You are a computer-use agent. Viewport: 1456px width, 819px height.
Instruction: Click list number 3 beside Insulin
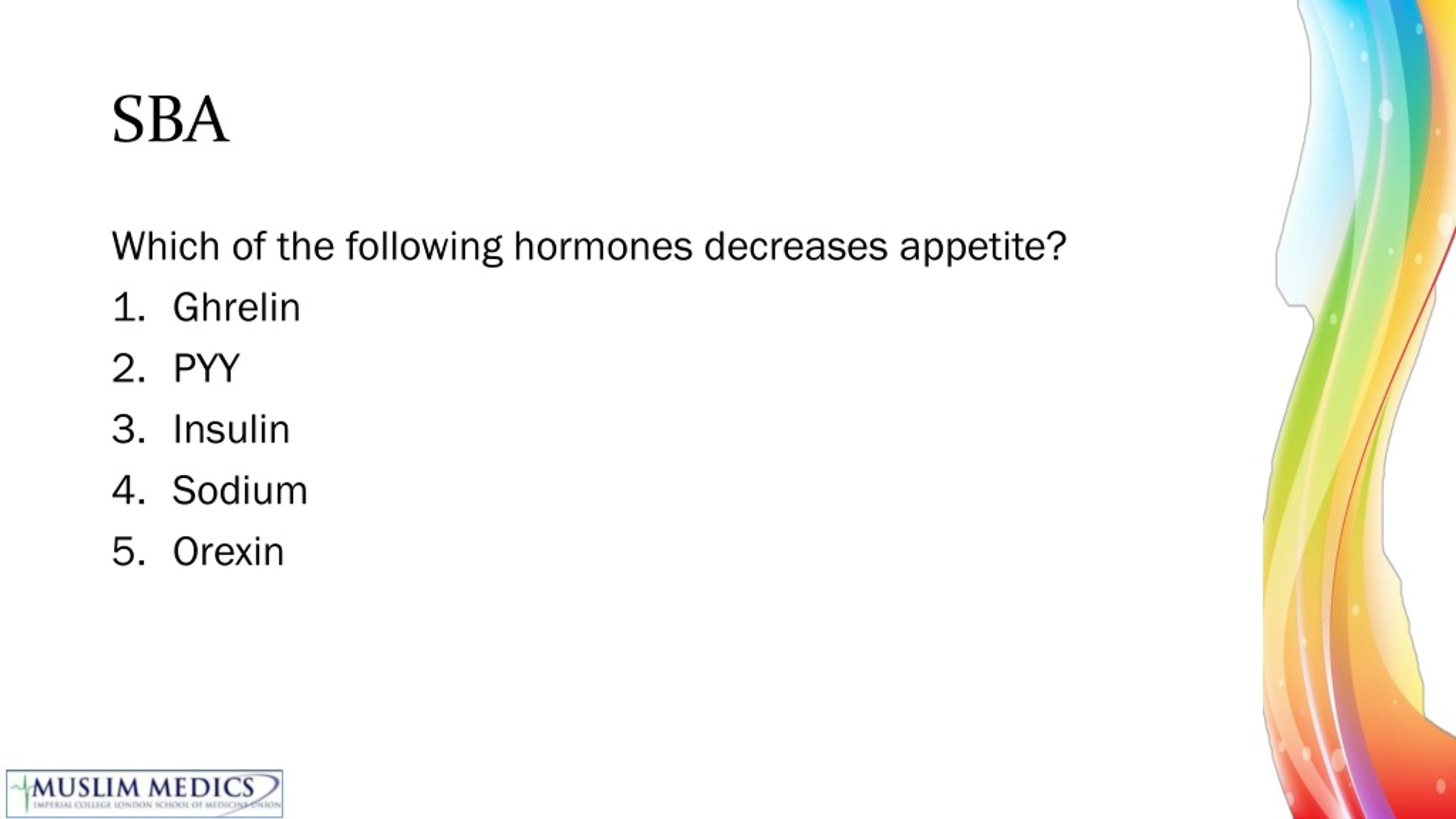coord(129,429)
